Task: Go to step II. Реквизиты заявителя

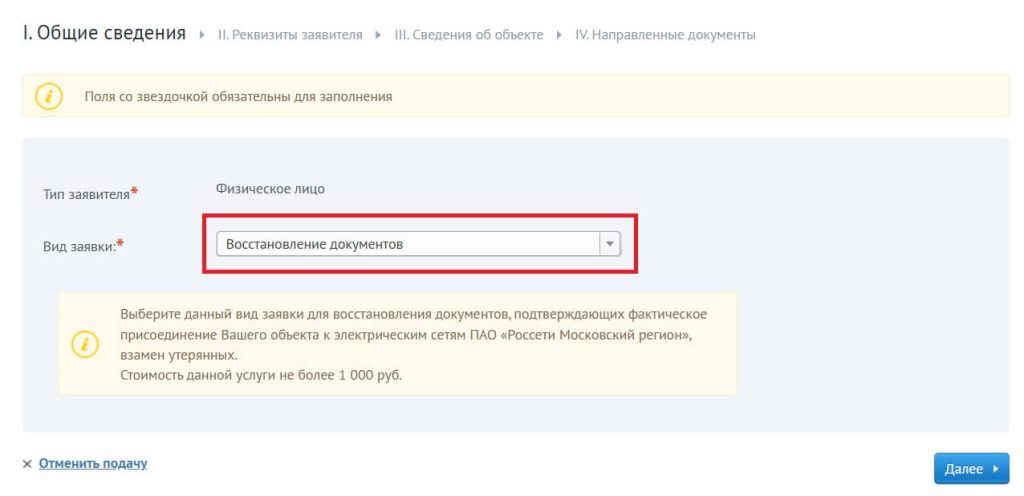Action: [290, 35]
